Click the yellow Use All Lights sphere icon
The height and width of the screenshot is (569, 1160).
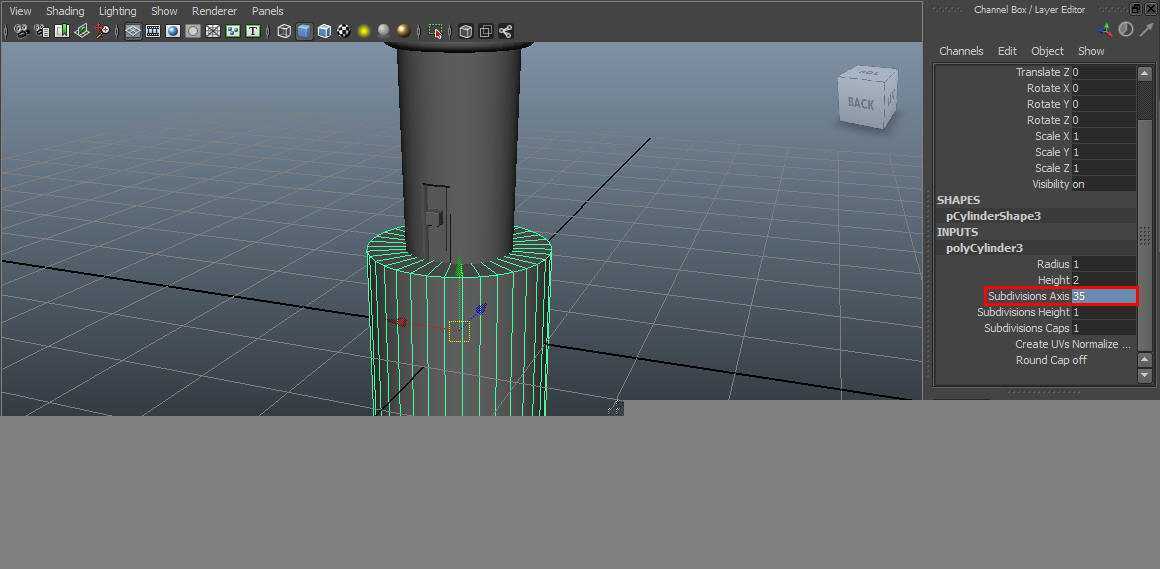[x=364, y=31]
